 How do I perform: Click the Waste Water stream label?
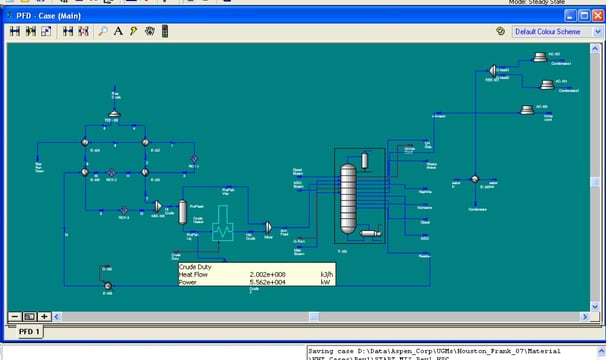[x=431, y=165]
